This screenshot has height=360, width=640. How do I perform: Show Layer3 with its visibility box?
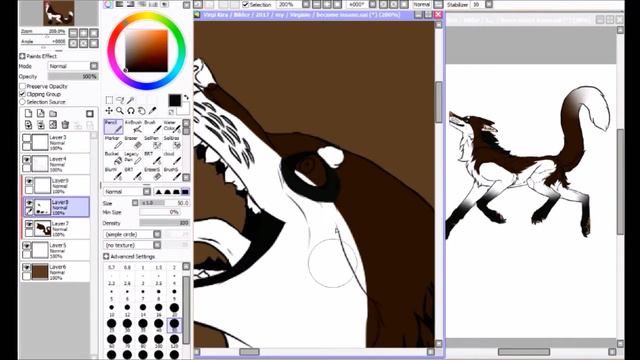(x=27, y=138)
